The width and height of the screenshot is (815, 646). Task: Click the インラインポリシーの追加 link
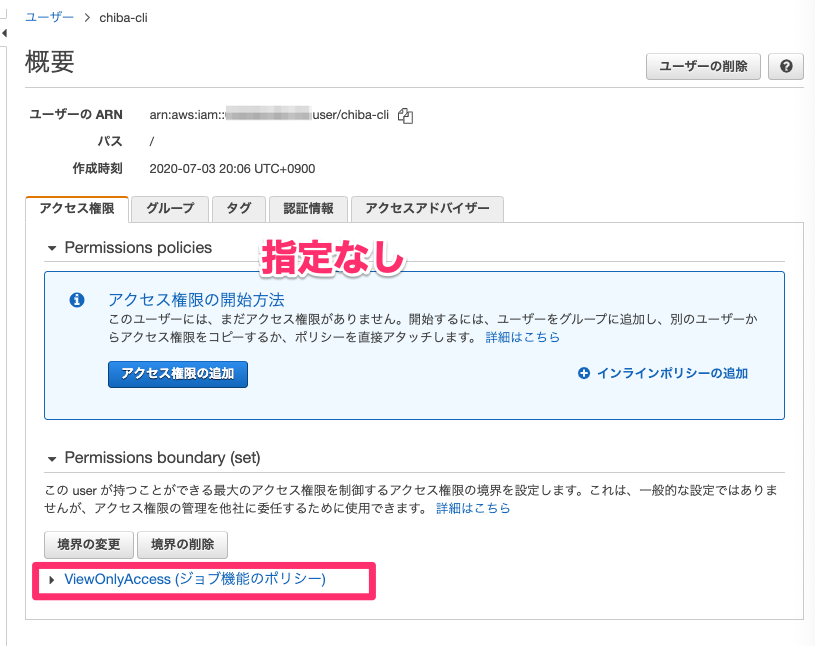click(672, 373)
